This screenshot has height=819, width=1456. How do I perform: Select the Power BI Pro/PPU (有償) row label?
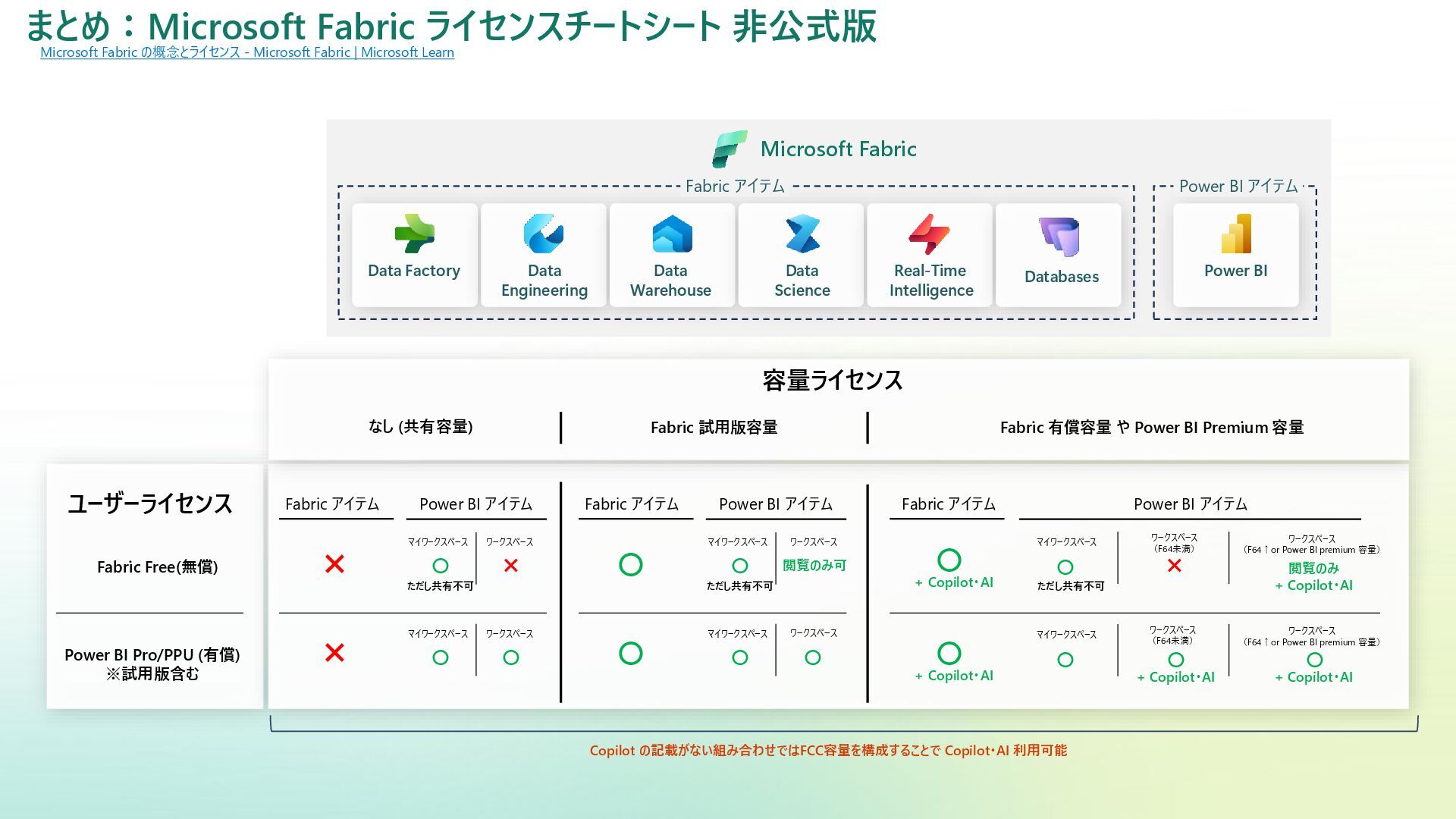[152, 655]
